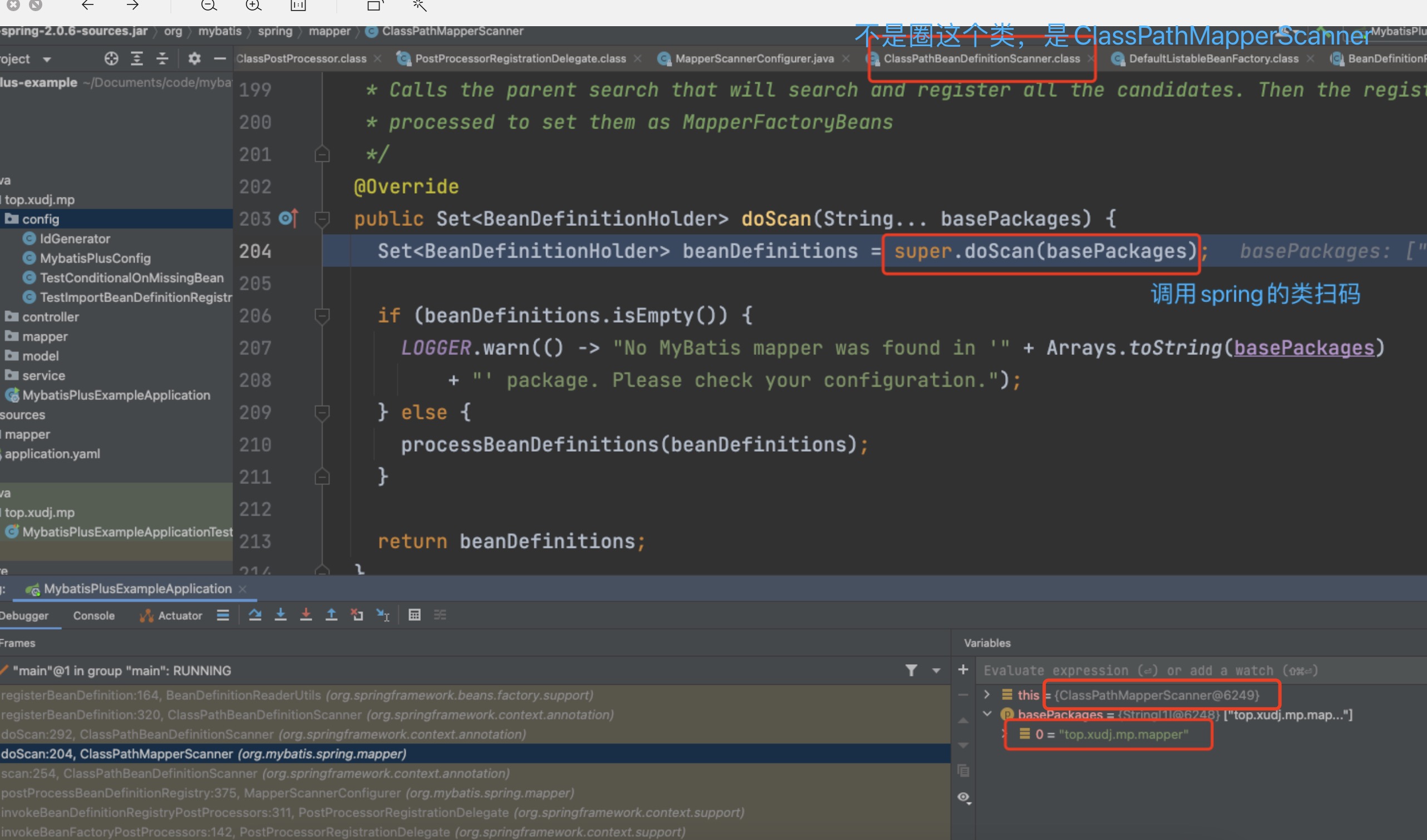Select the doScan:292 ClassPathBeanDefinitionScanner frame
The image size is (1427, 840).
475,734
